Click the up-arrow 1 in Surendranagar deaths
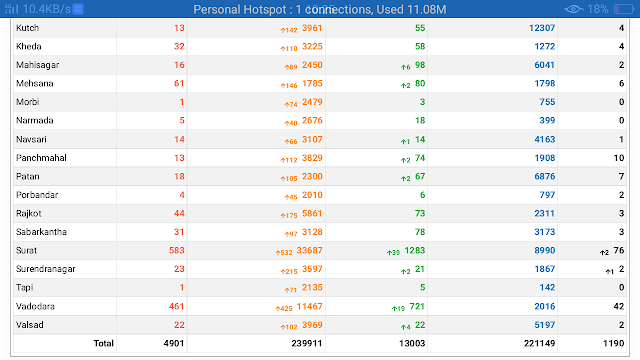Viewport: 640px width, 360px height. click(x=609, y=271)
